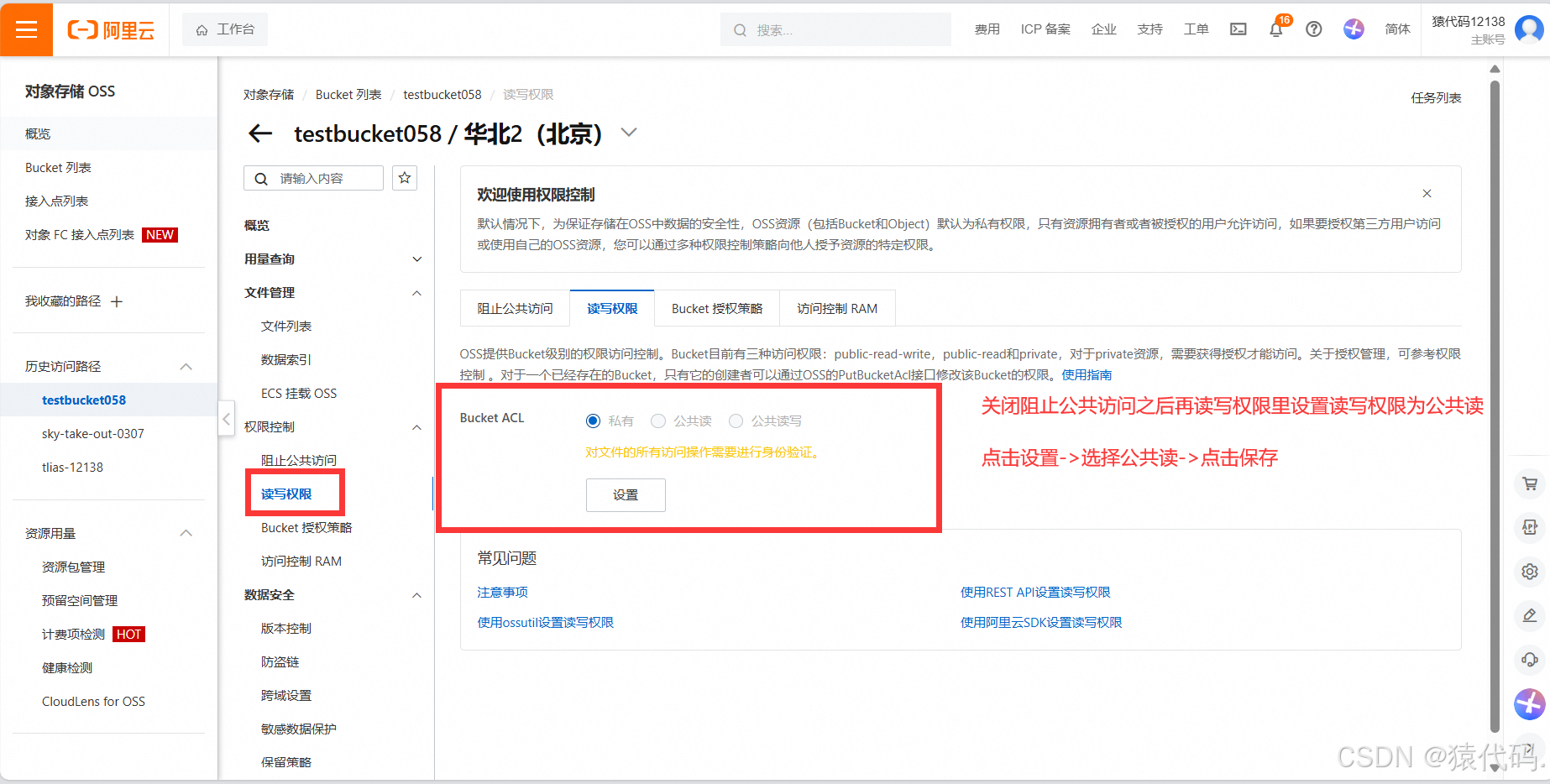Open the customer support headset icon

coord(1530,660)
